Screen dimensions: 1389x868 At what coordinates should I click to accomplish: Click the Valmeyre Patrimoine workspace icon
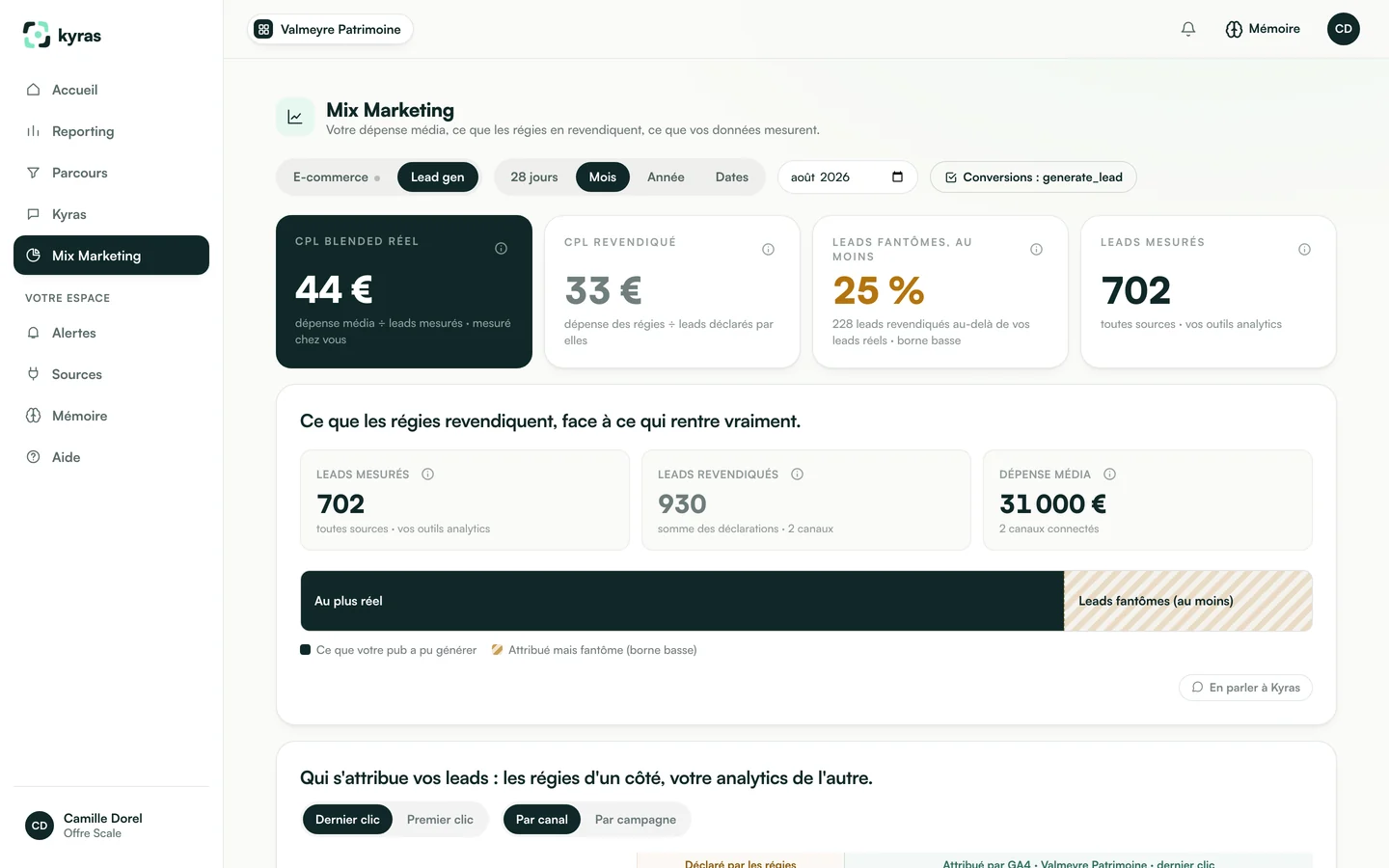[x=263, y=29]
